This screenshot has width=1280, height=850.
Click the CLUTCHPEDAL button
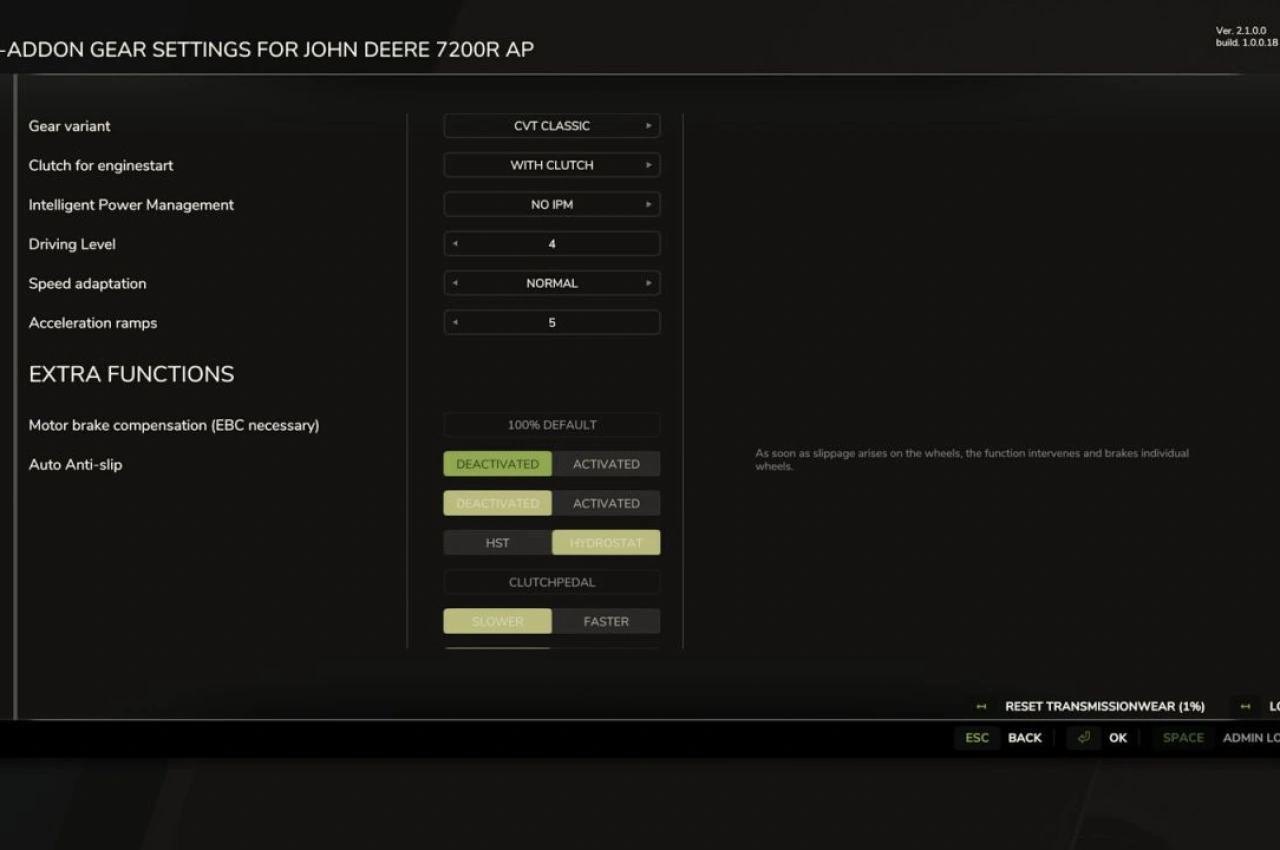tap(551, 582)
